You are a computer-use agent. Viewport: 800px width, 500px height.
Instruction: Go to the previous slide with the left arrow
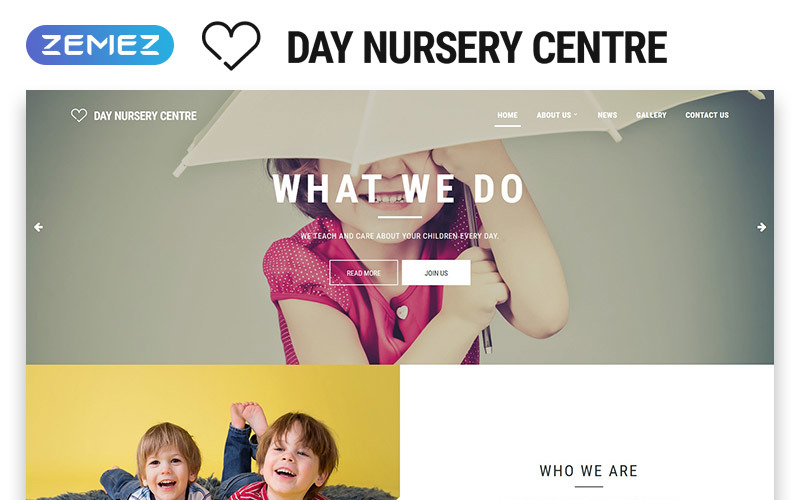click(x=38, y=227)
